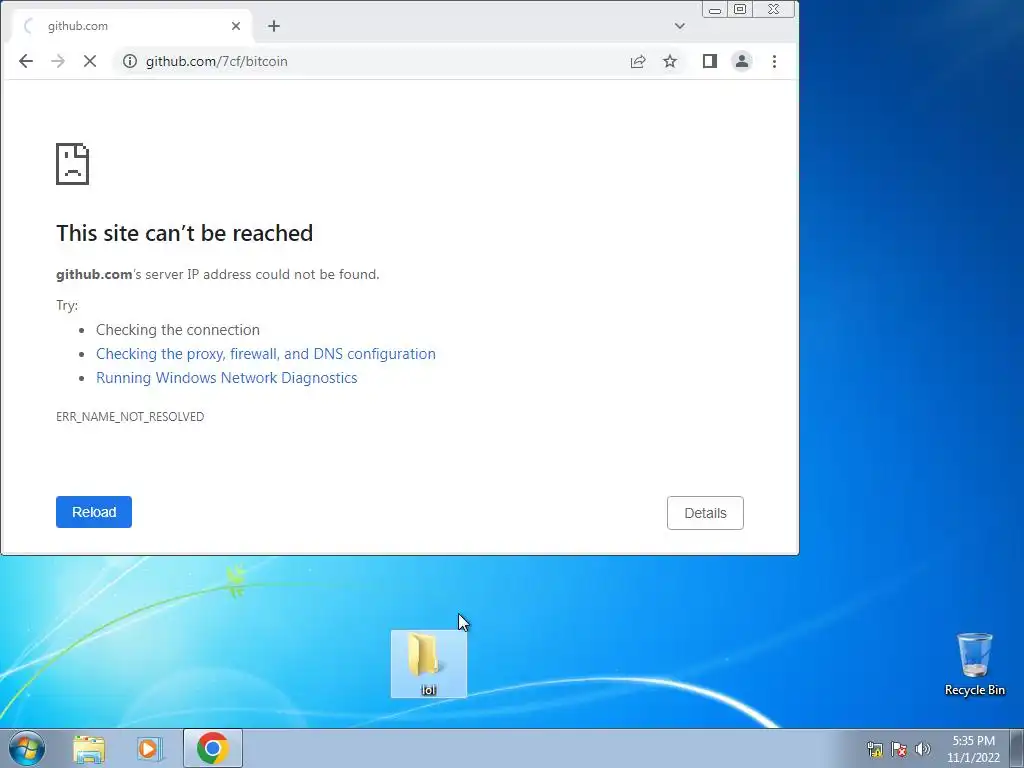Screen dimensions: 1024x768
Task: Bookmark this page with the star icon
Action: pyautogui.click(x=670, y=61)
